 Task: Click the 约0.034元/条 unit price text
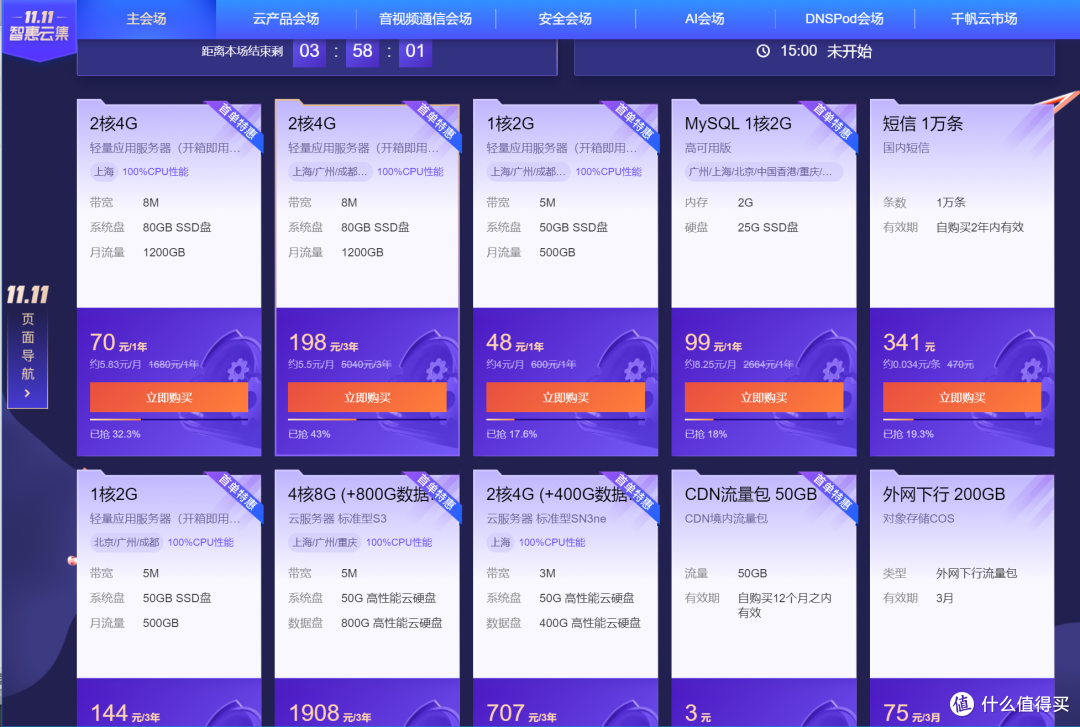tap(911, 365)
